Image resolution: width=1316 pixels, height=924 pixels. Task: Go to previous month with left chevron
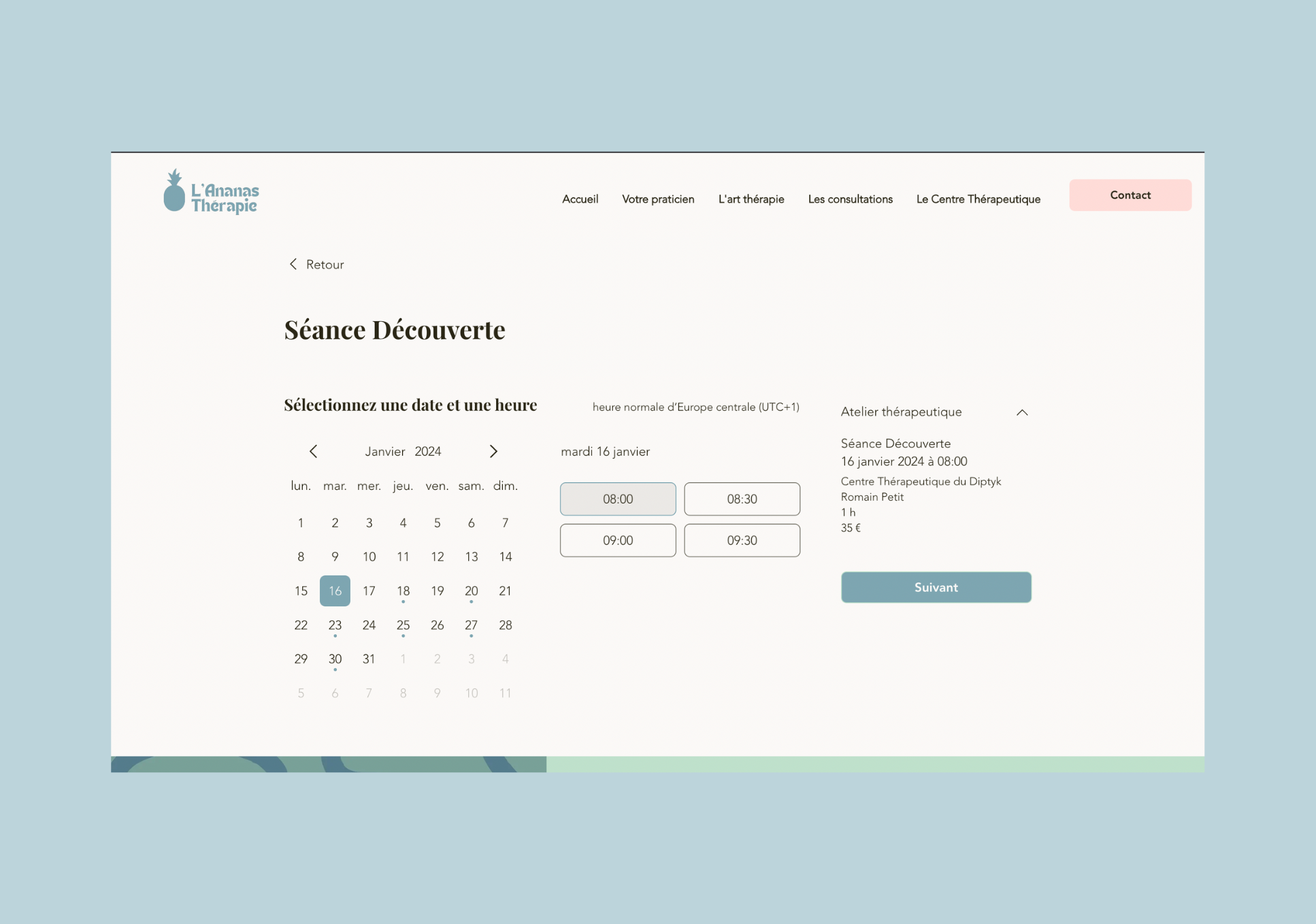coord(313,451)
